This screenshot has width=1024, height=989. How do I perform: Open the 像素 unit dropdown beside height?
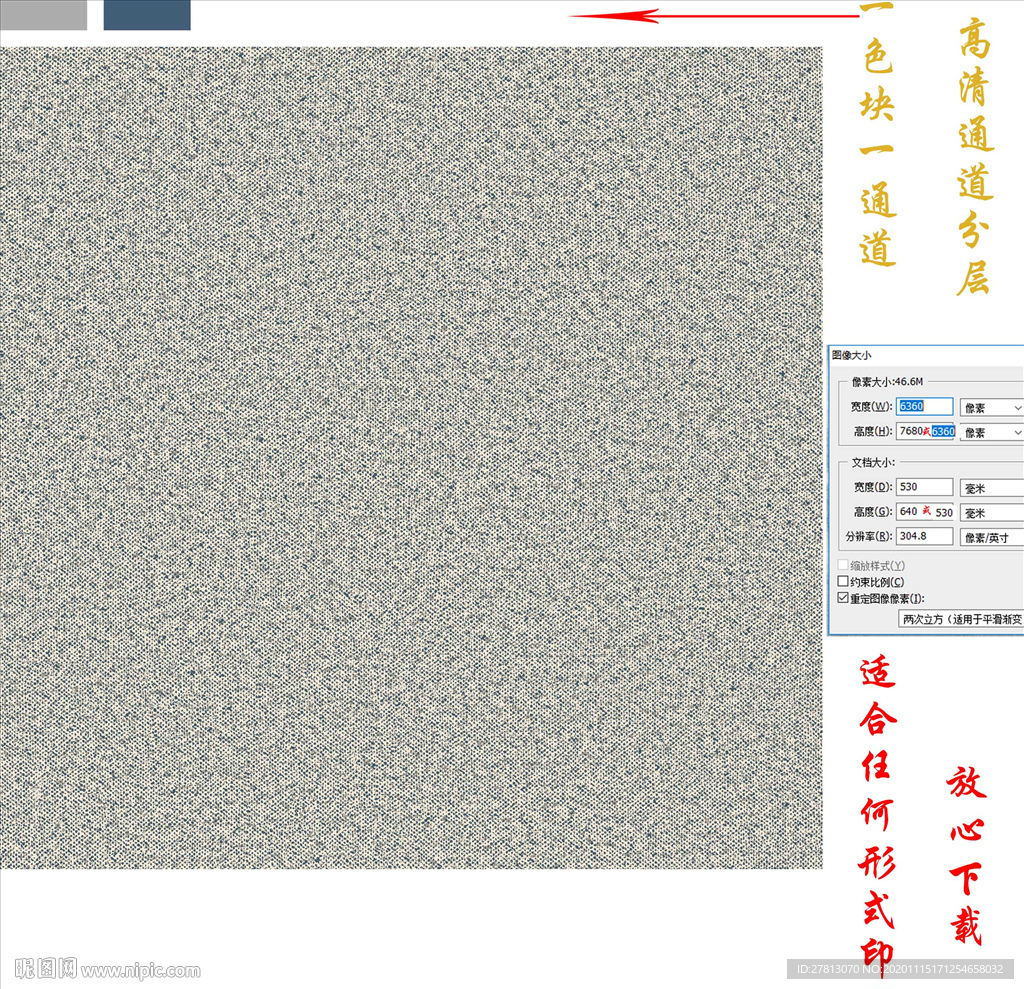(991, 432)
